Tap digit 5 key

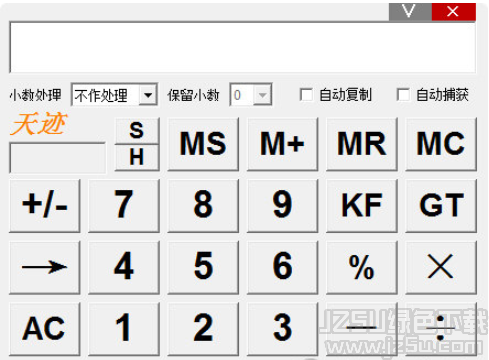click(x=203, y=267)
